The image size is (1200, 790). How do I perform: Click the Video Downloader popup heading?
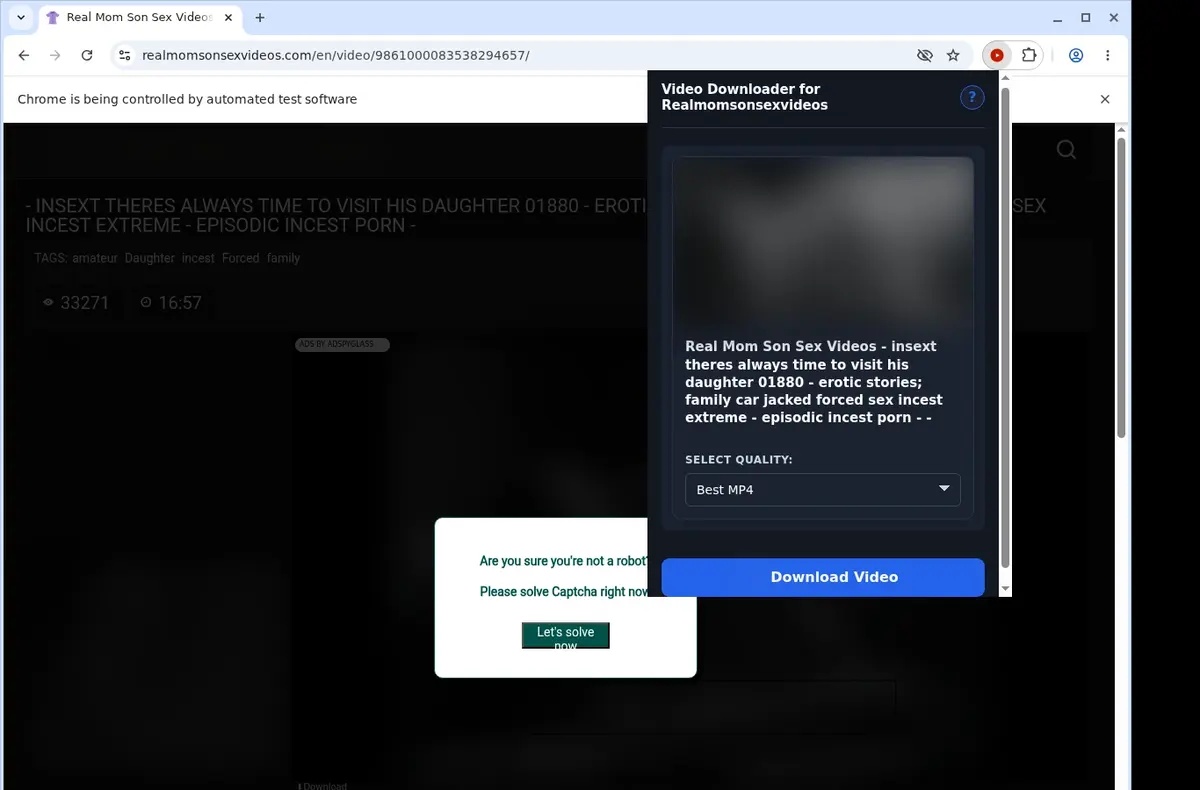point(745,97)
